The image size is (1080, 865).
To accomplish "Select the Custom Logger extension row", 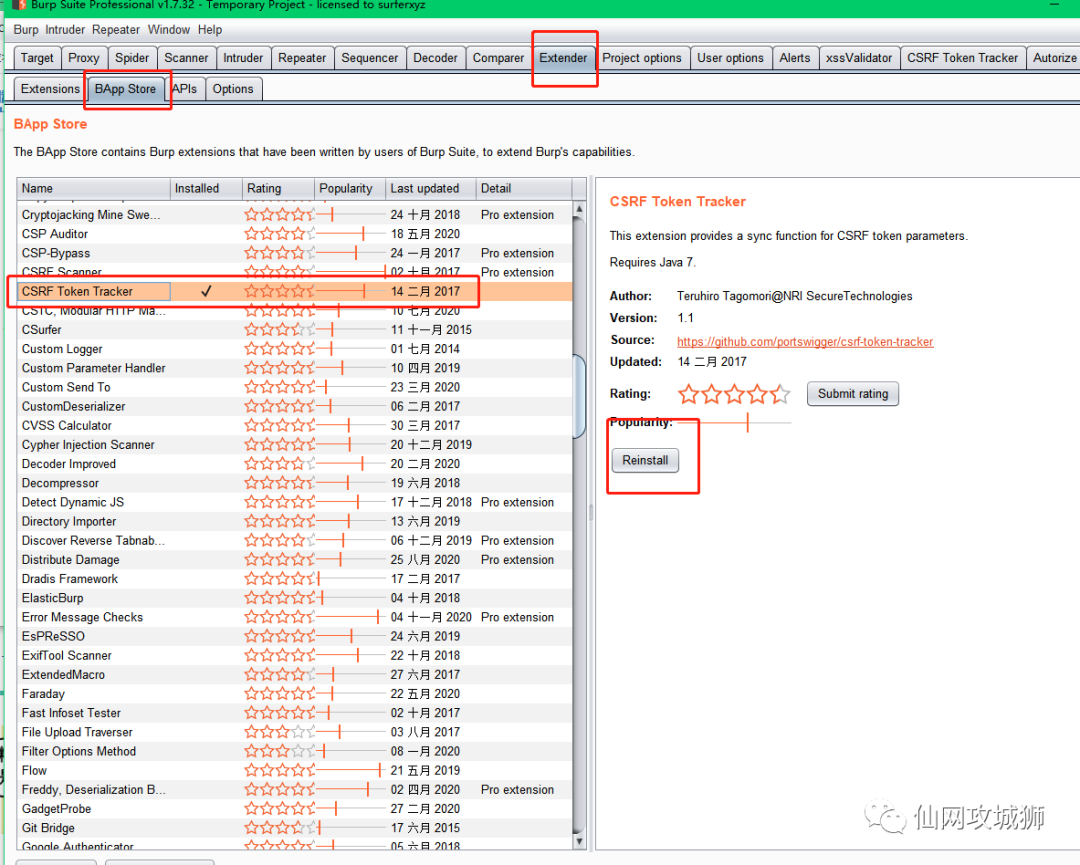I will 63,349.
